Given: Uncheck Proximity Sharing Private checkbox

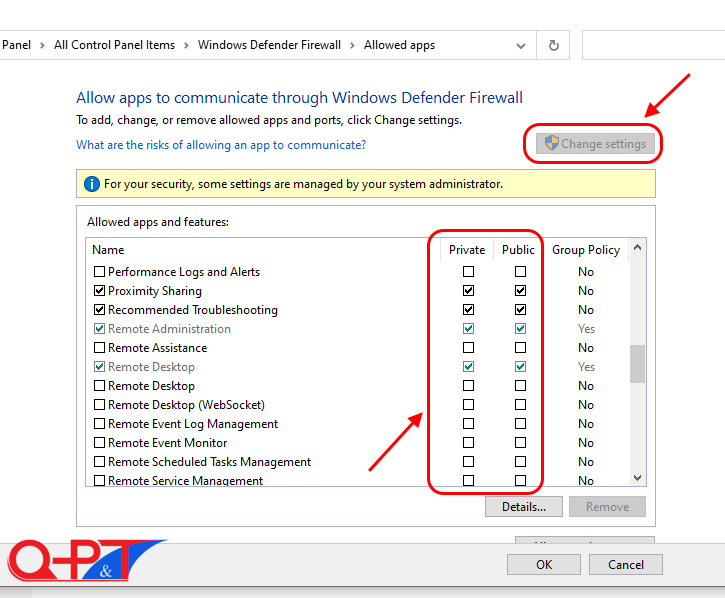Looking at the screenshot, I should (468, 291).
